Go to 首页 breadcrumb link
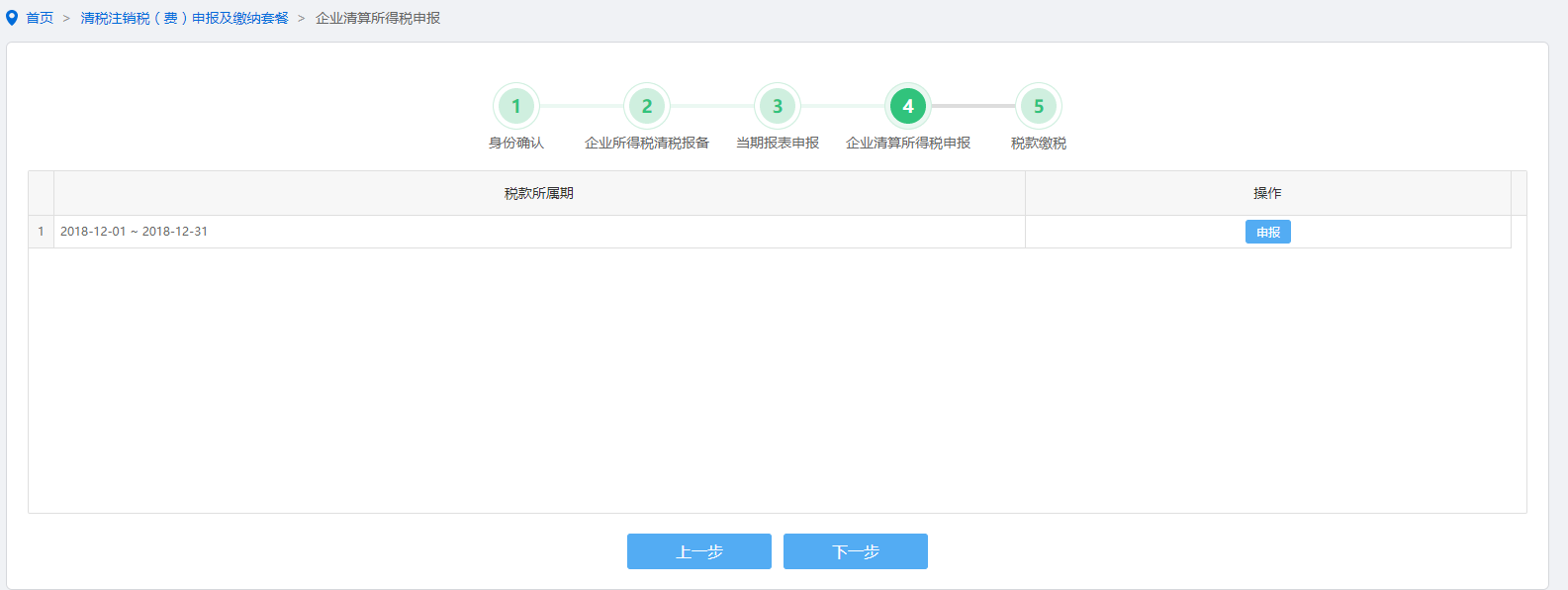 40,18
